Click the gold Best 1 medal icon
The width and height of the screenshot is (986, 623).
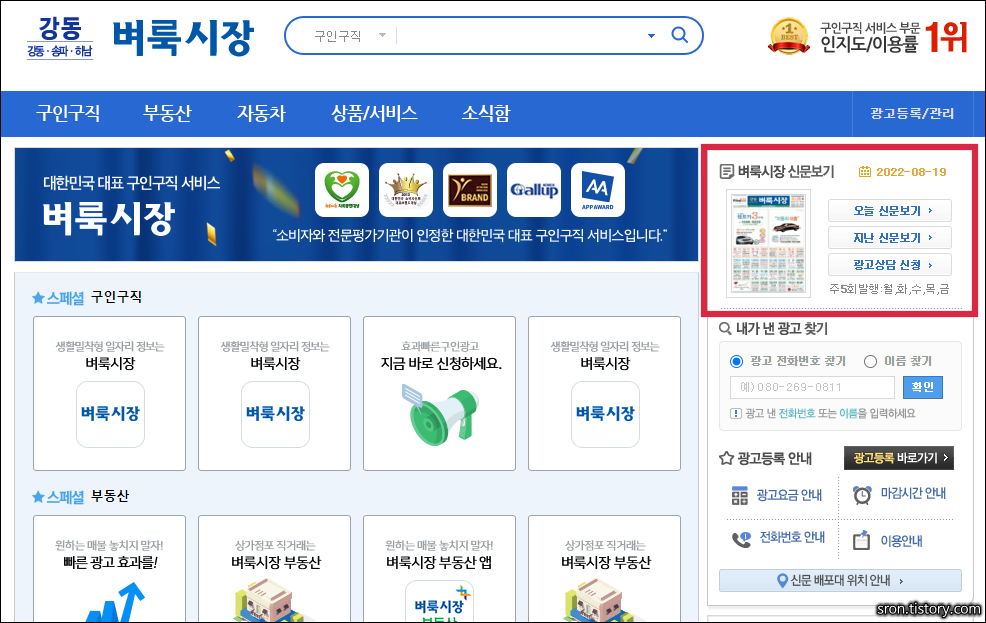(x=789, y=36)
